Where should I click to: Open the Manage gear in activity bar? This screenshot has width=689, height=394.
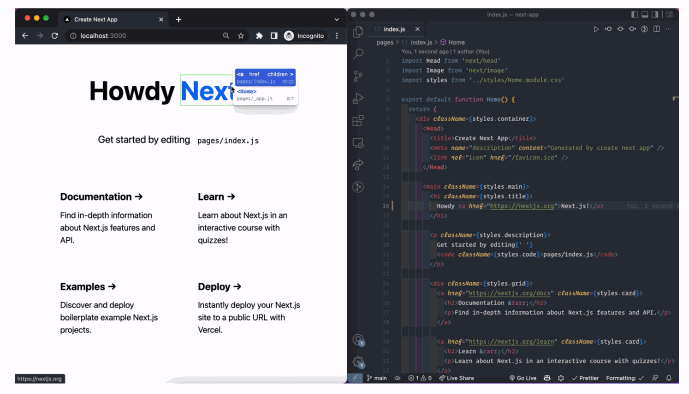(x=358, y=362)
